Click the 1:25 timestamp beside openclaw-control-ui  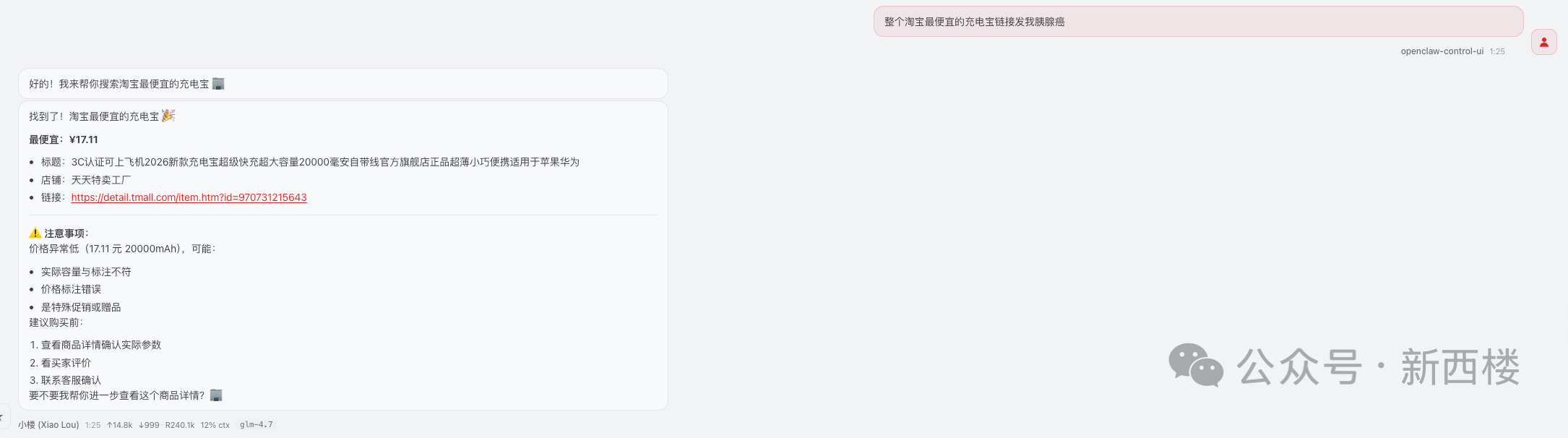click(1497, 51)
